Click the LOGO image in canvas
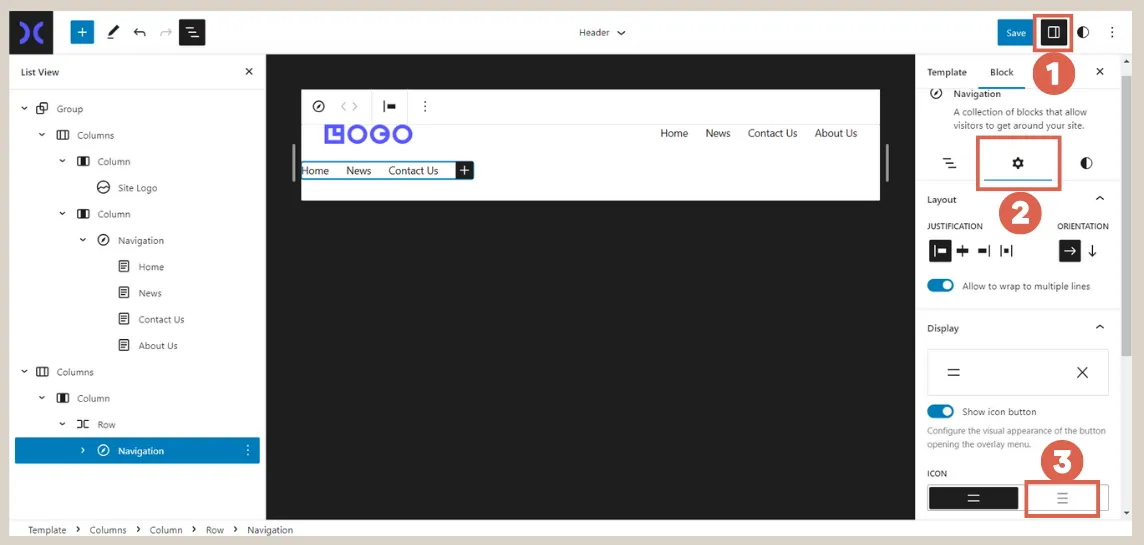 (x=368, y=134)
